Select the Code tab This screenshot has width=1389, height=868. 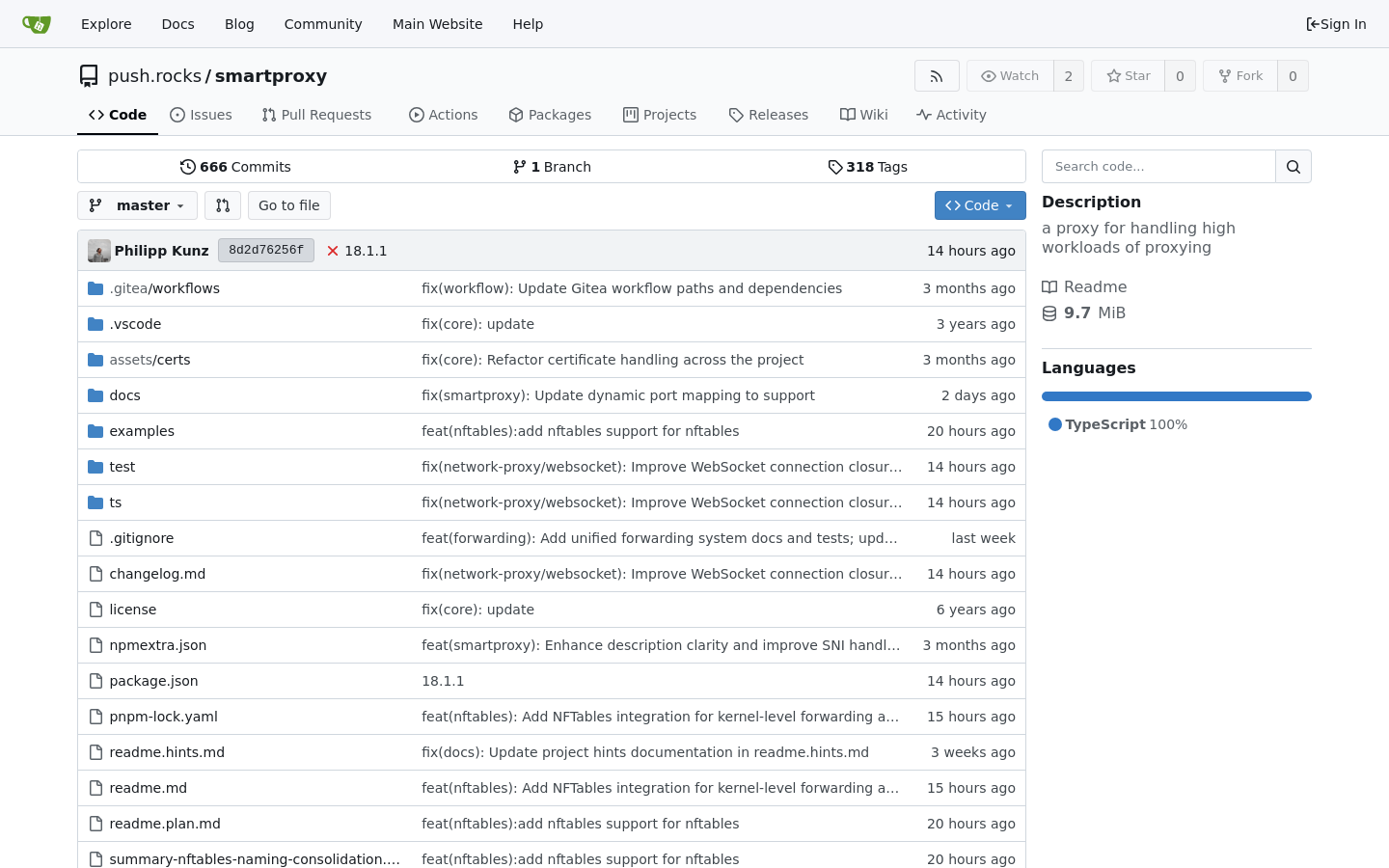pos(118,115)
